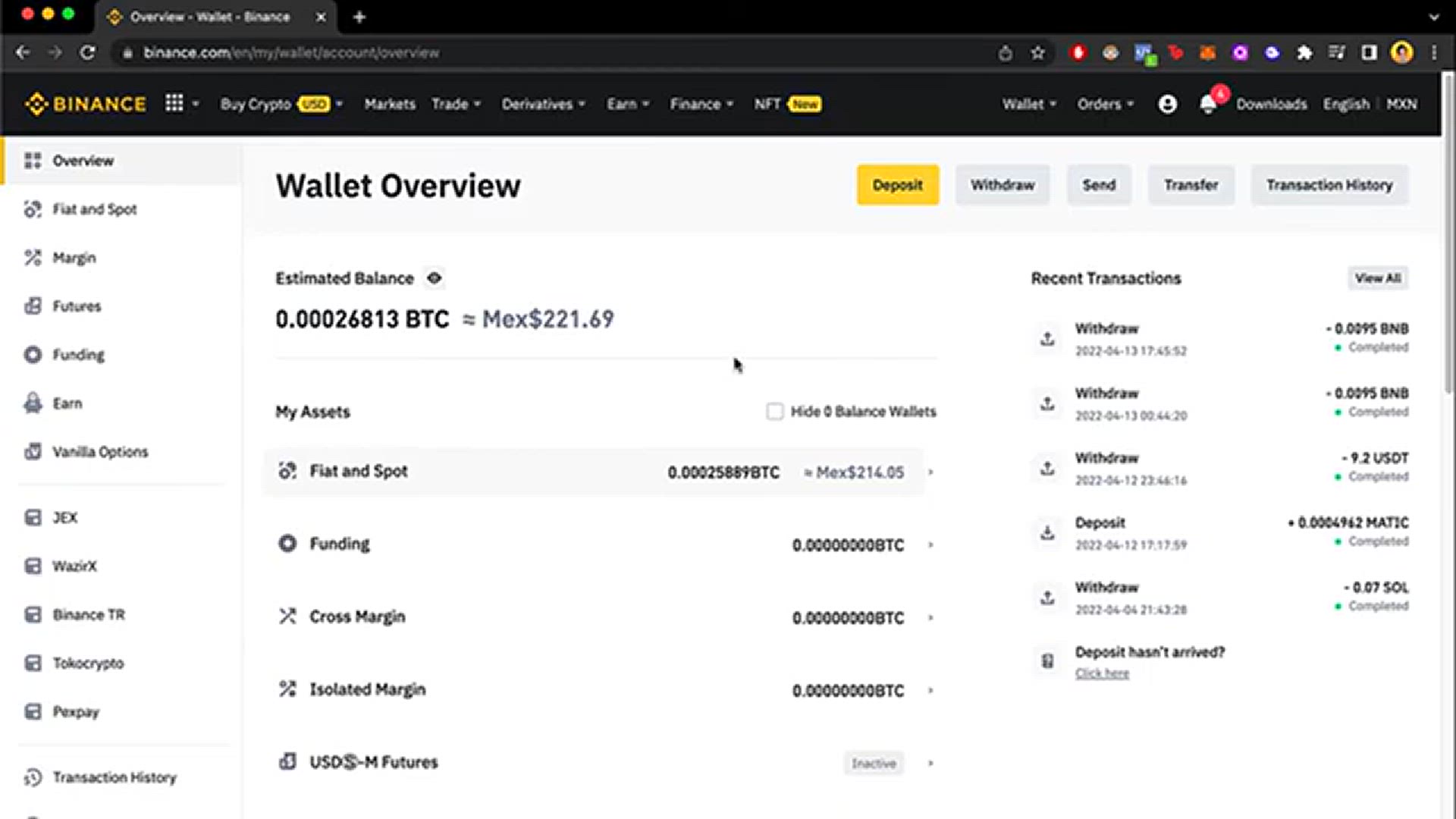The width and height of the screenshot is (1456, 819).
Task: Click the 'Click here' deposit link
Action: [x=1101, y=673]
